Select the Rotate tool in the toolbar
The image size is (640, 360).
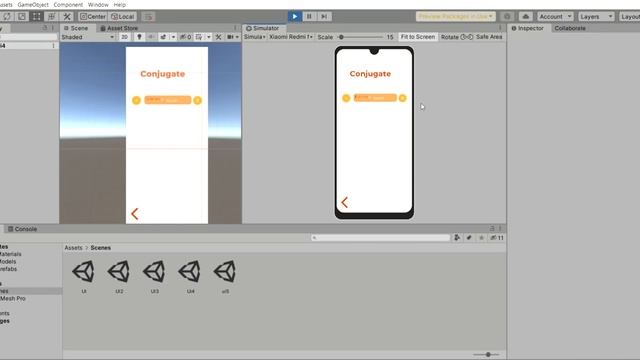tap(7, 16)
